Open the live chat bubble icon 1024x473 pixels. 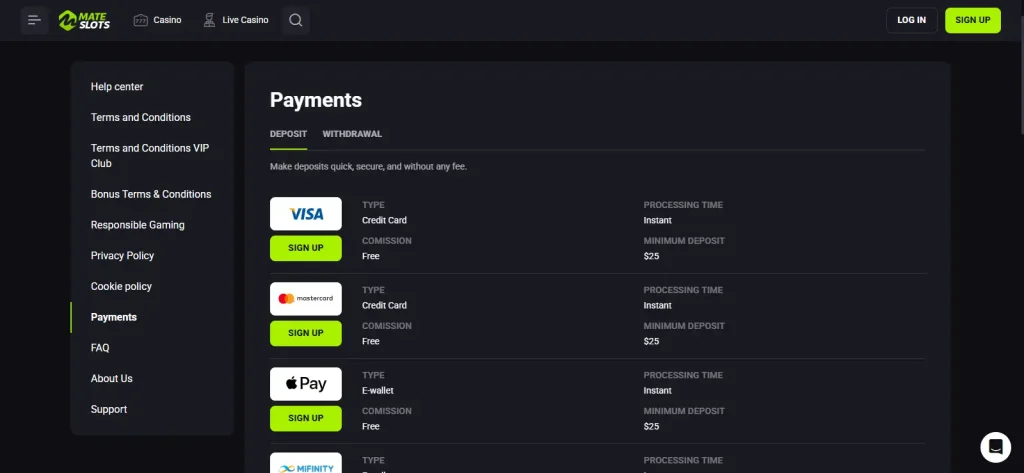pos(995,448)
